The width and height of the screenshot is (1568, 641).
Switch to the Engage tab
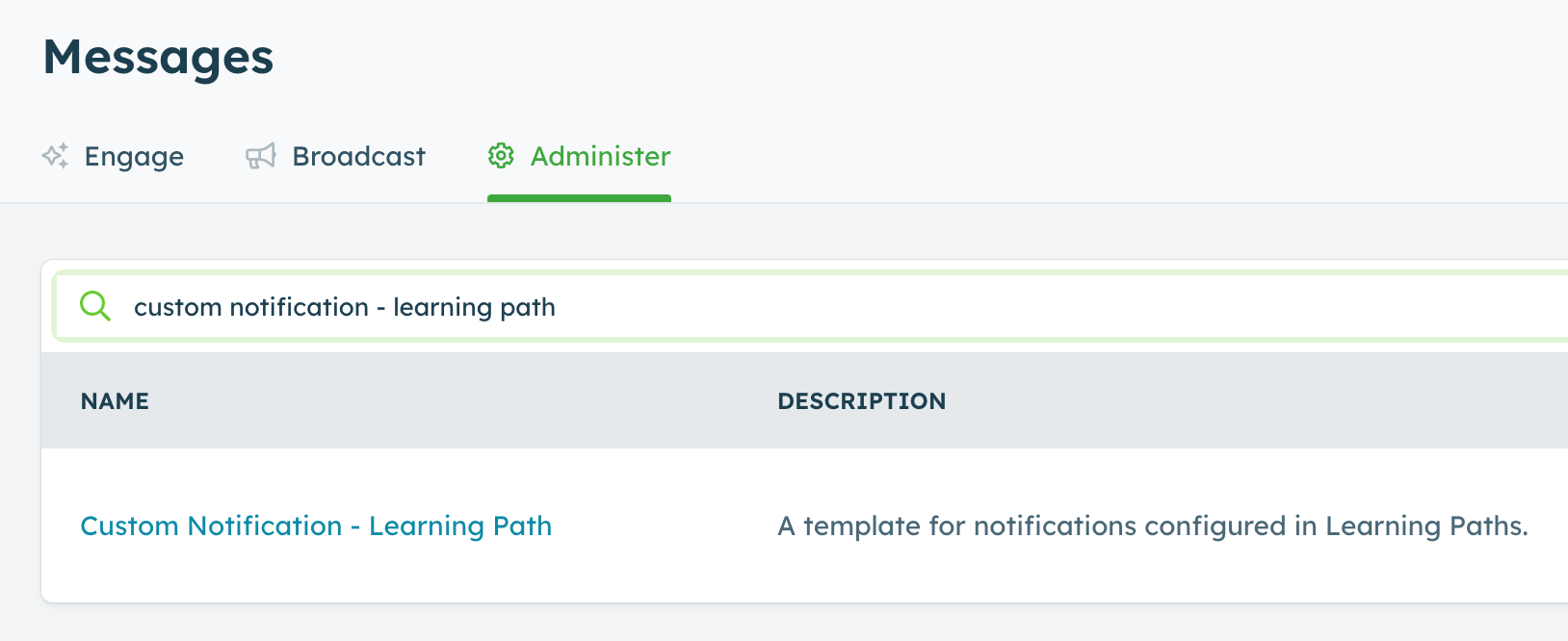point(113,156)
